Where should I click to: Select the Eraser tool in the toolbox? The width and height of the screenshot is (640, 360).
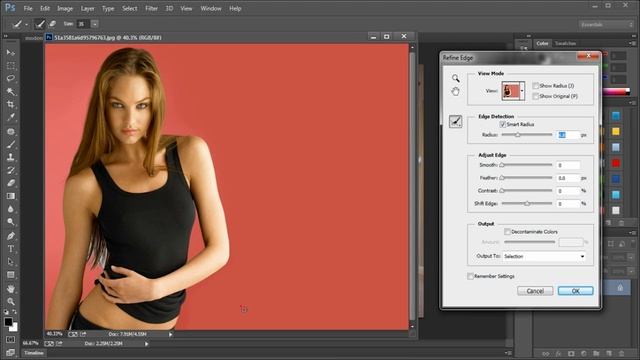[11, 183]
